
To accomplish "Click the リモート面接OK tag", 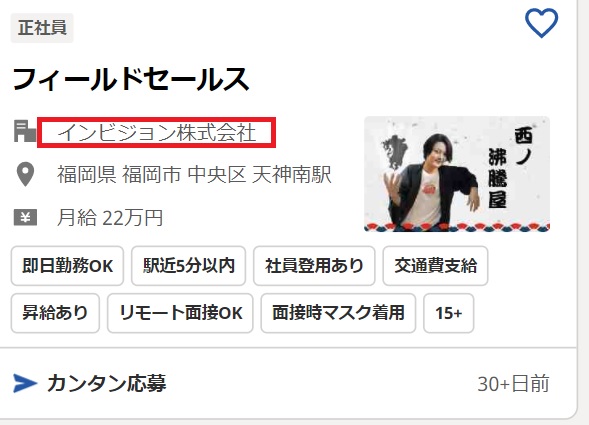I will pyautogui.click(x=180, y=313).
